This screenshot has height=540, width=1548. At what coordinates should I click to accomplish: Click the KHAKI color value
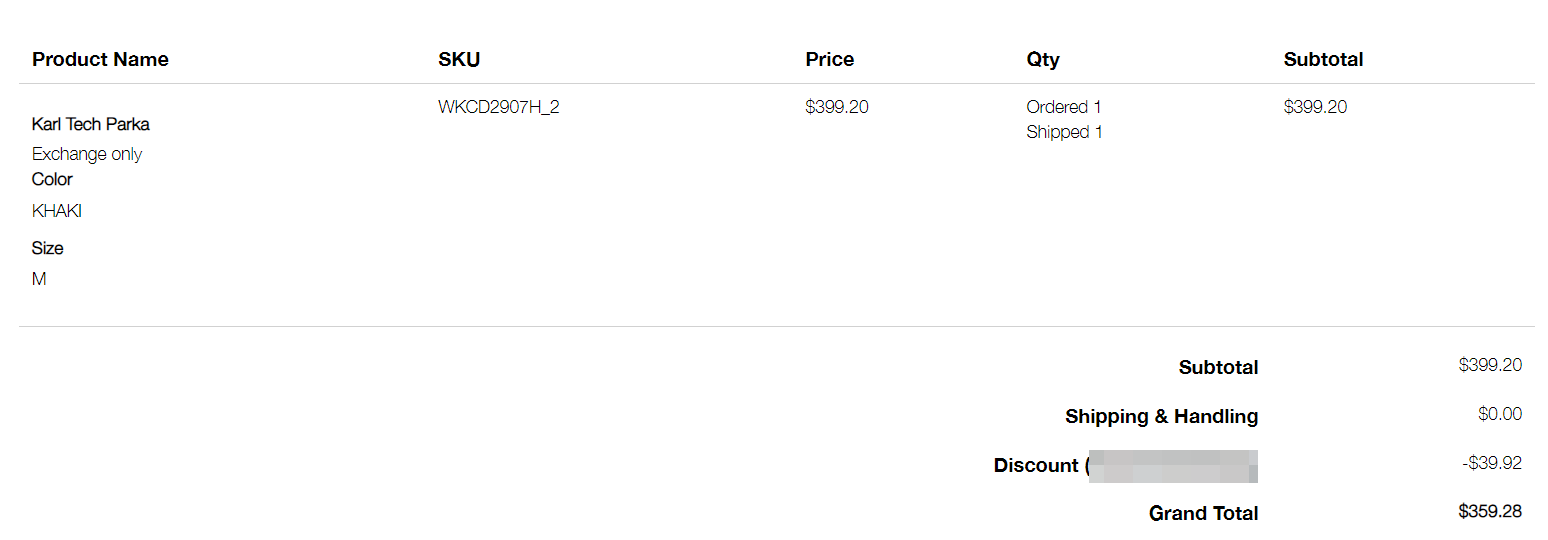[x=57, y=211]
